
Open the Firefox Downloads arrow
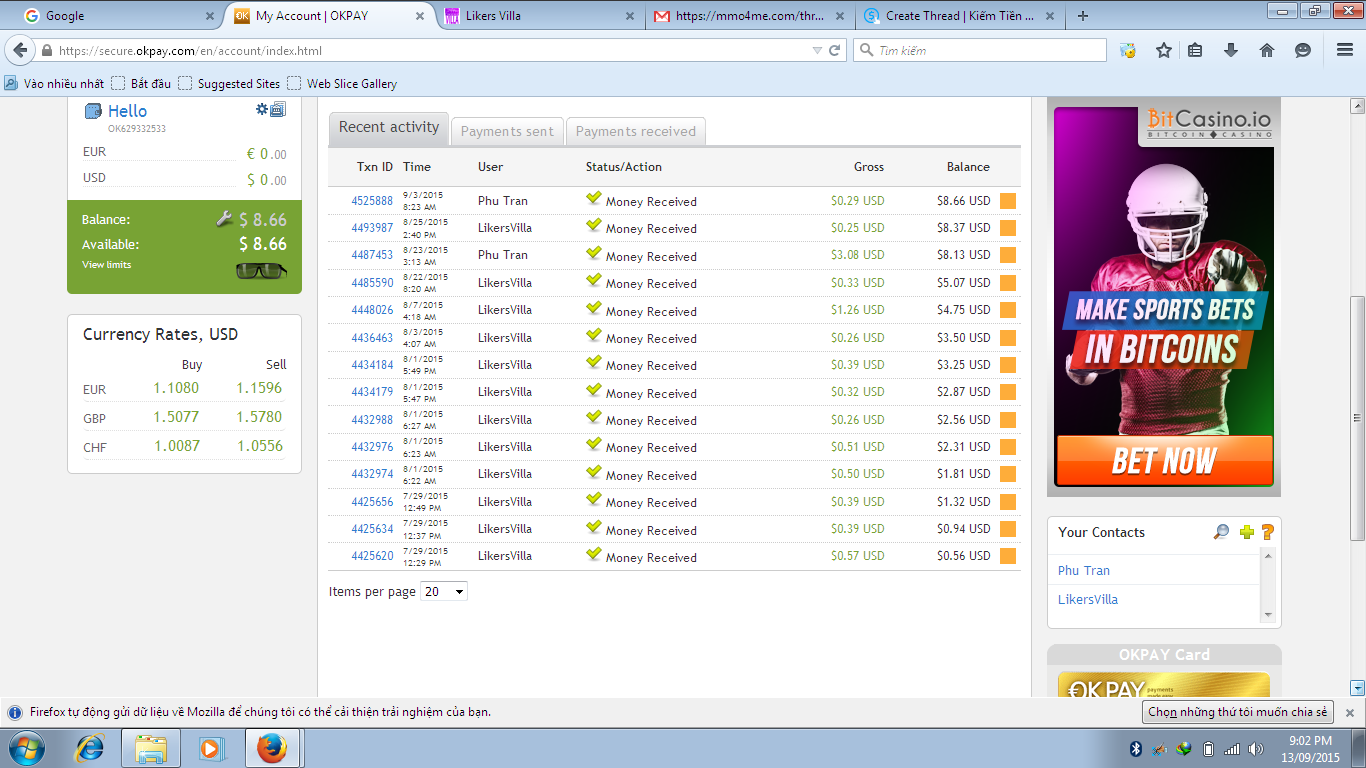(1231, 50)
